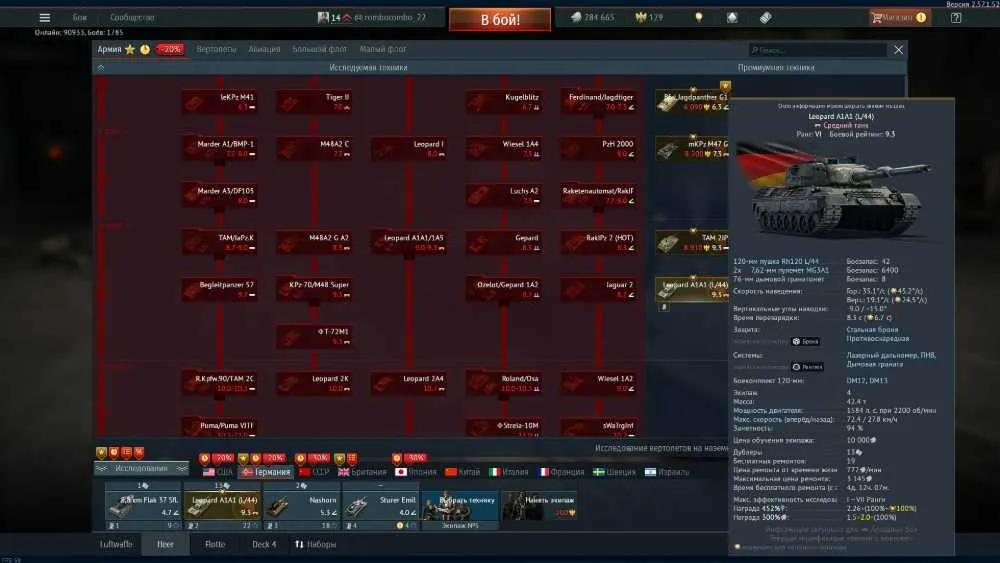Click the Рентген x-ray view button

coord(807,367)
